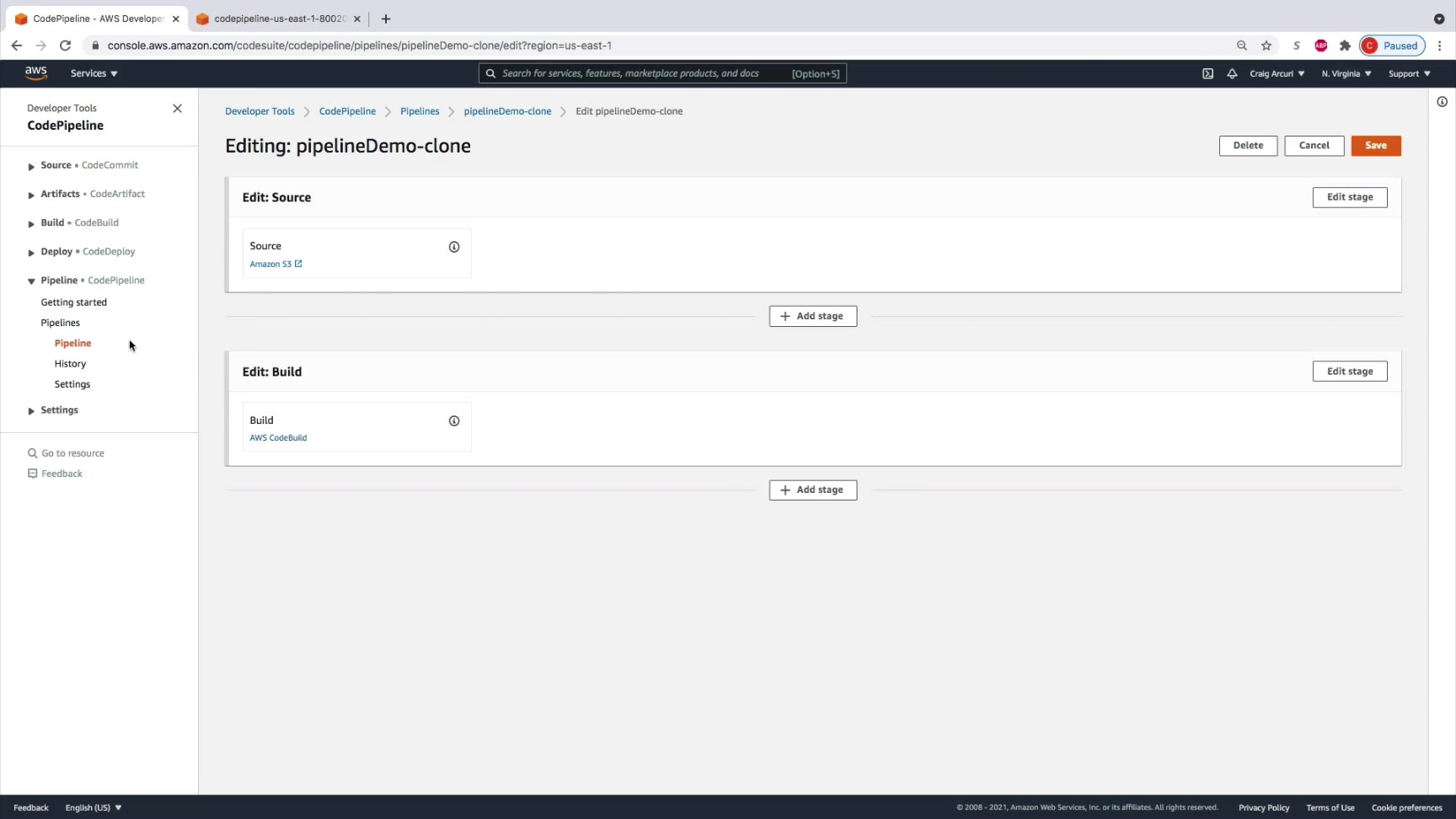Open the Privacy Policy footer link

1264,807
